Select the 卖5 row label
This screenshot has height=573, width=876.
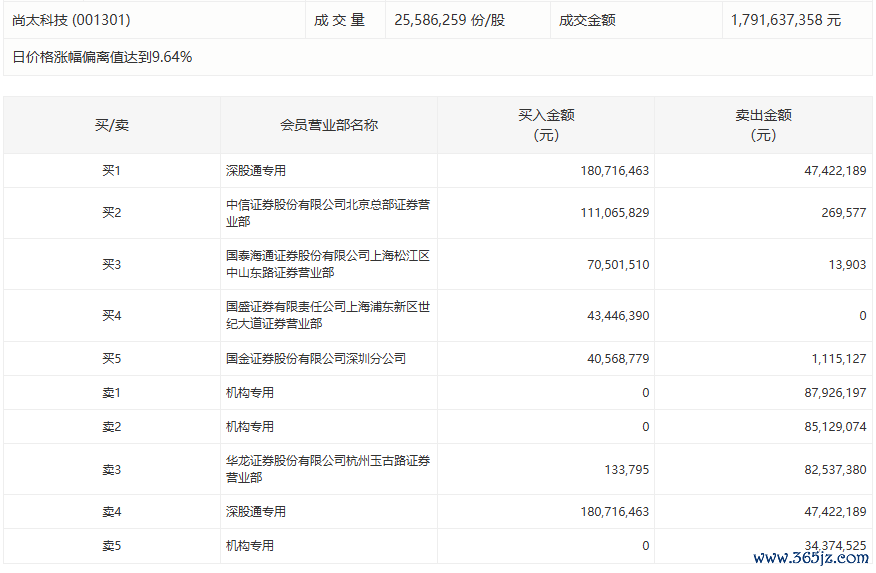click(111, 546)
